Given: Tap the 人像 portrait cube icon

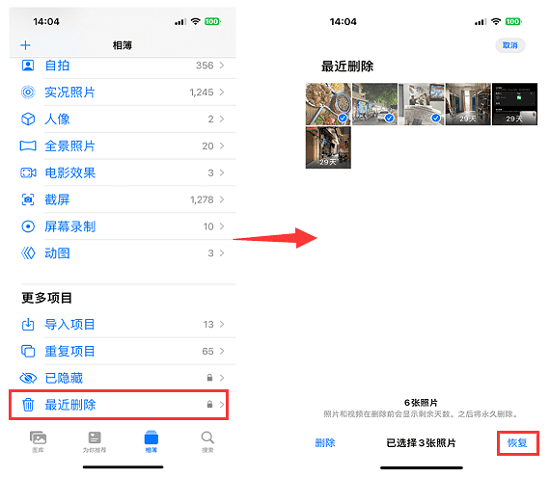Looking at the screenshot, I should pos(28,119).
